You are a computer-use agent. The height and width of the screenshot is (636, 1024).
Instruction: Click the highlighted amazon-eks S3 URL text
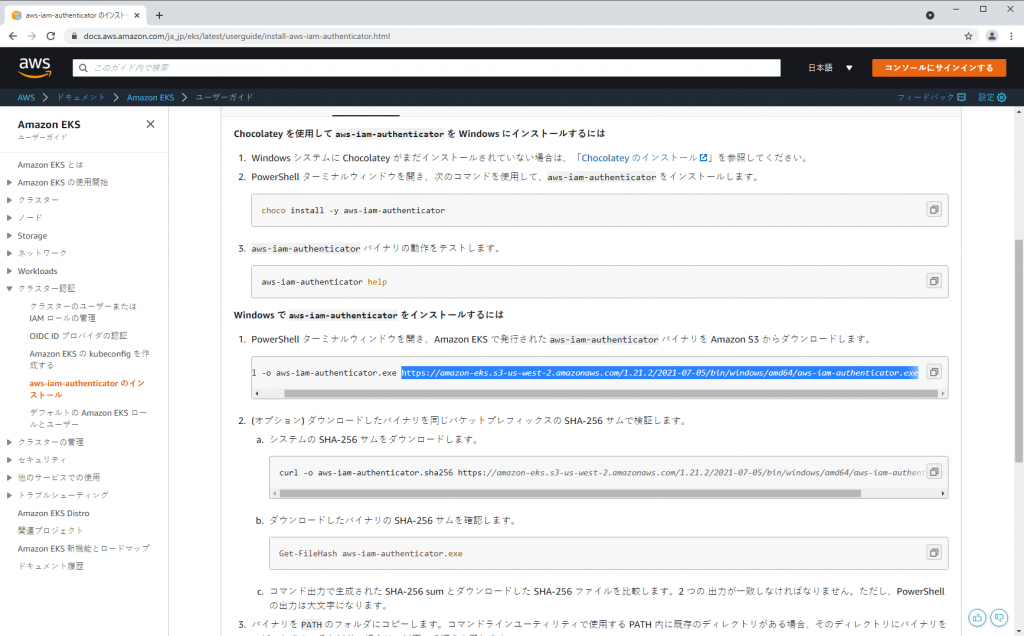pyautogui.click(x=660, y=373)
